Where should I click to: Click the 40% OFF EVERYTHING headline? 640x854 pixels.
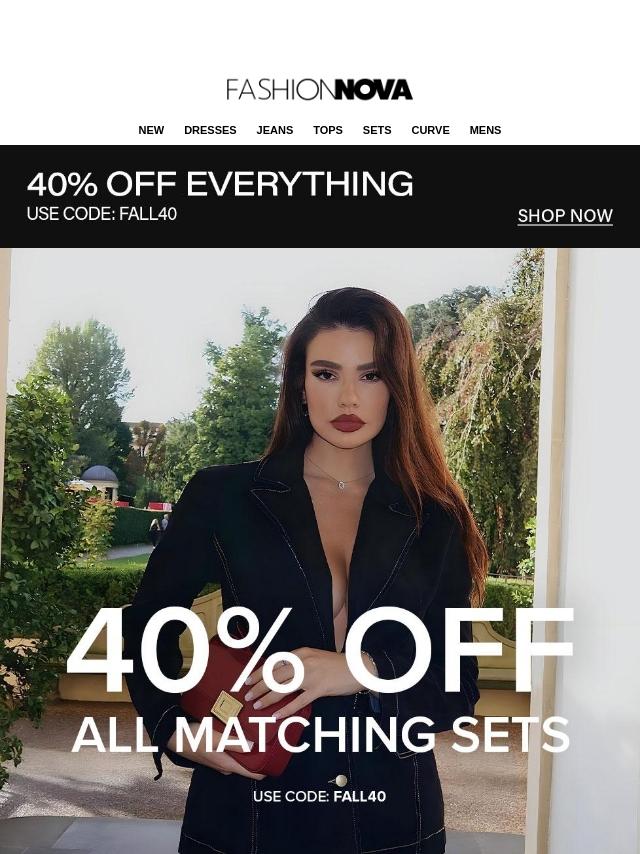[220, 184]
